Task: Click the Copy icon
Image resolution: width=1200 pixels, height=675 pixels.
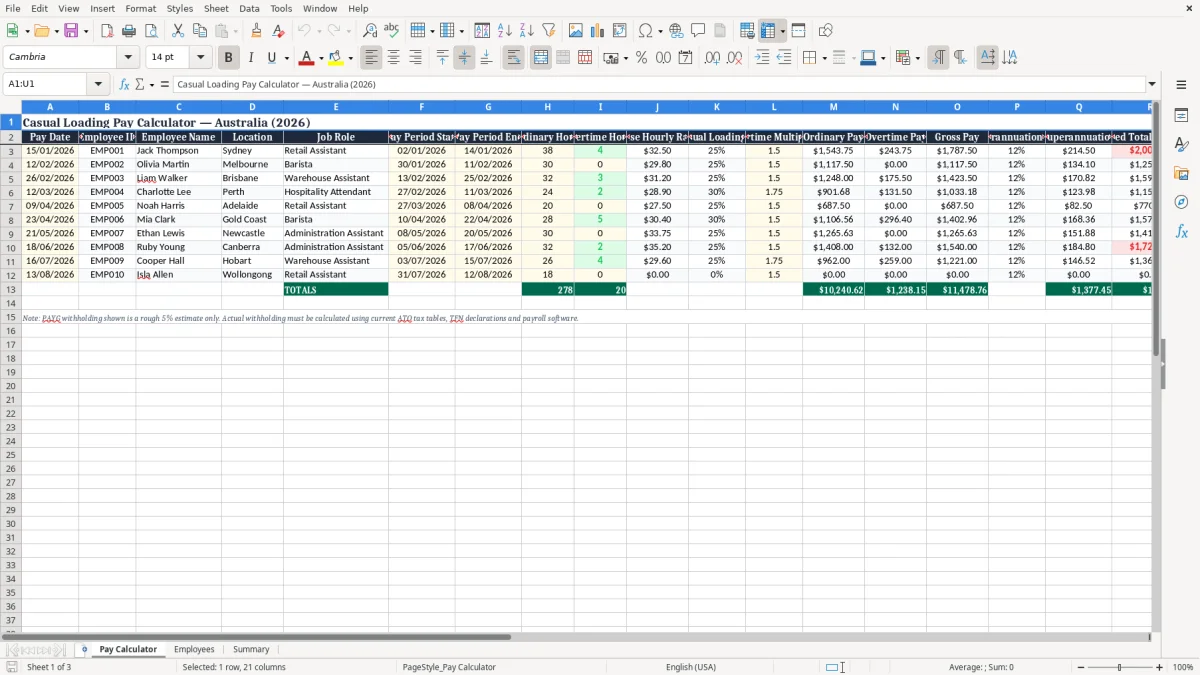Action: click(200, 31)
